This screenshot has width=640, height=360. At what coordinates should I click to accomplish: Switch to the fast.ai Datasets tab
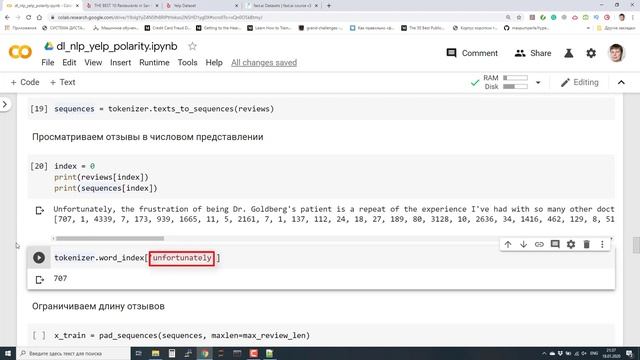click(282, 6)
